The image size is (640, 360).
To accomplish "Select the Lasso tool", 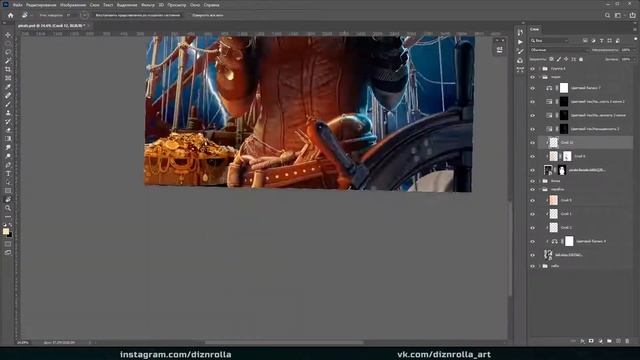I will point(8,52).
